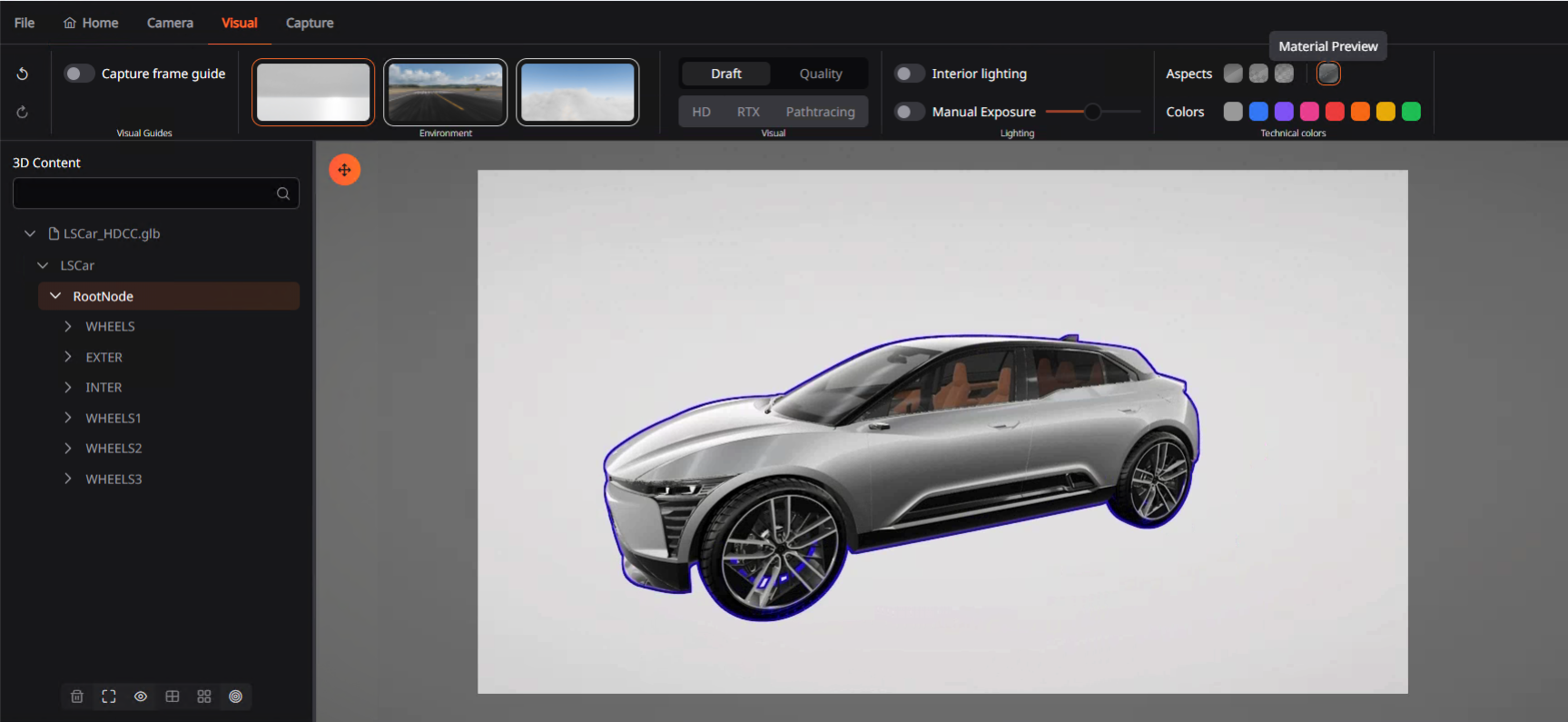Pick the green technical color
Screen dimensions: 1568x722
point(1411,112)
